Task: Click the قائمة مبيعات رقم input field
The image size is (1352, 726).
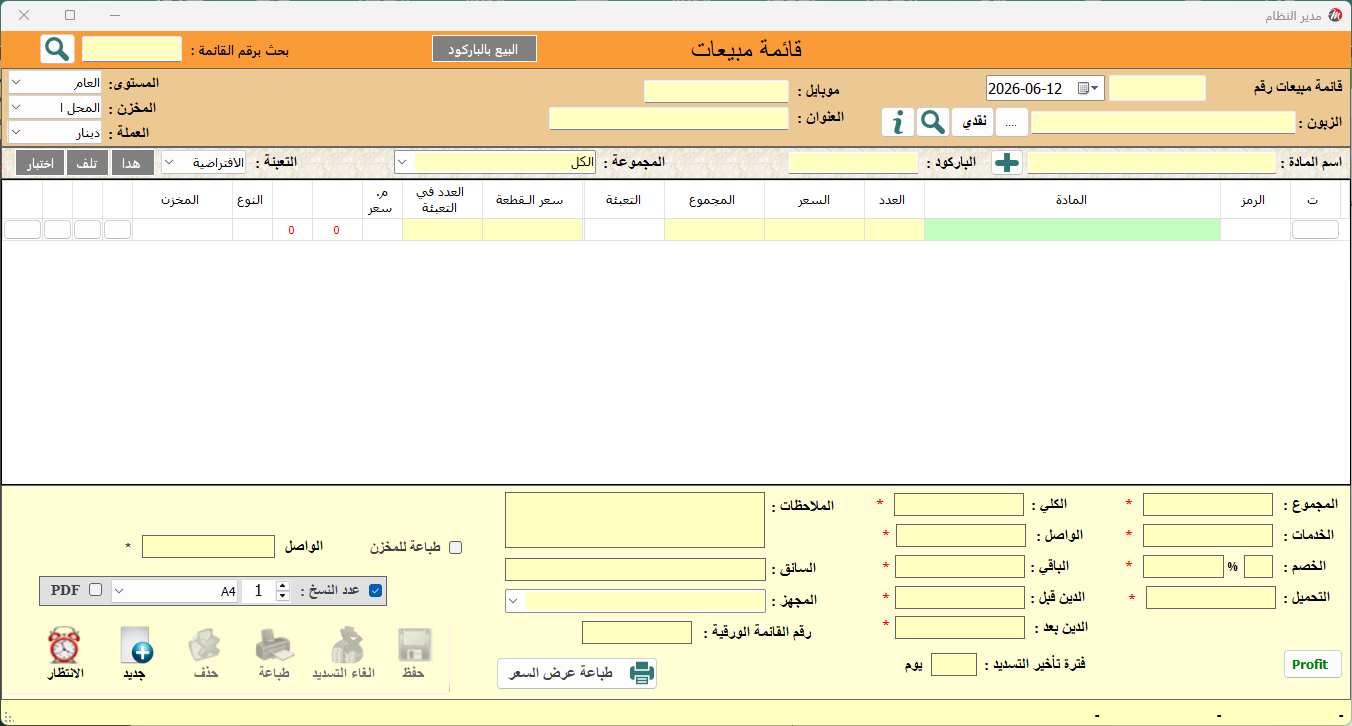Action: (1157, 88)
